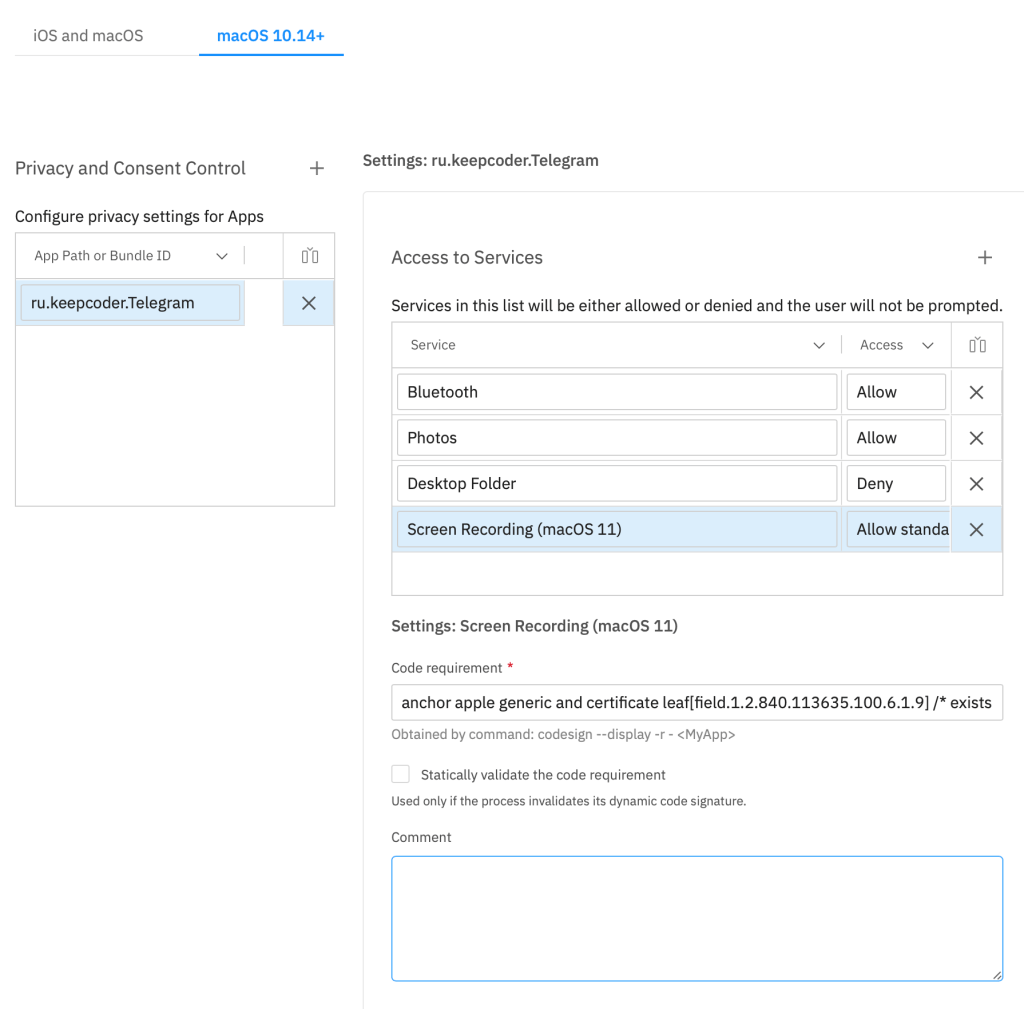Screen dimensions: 1024x1009
Task: Click the Code requirement input field
Action: pos(696,703)
